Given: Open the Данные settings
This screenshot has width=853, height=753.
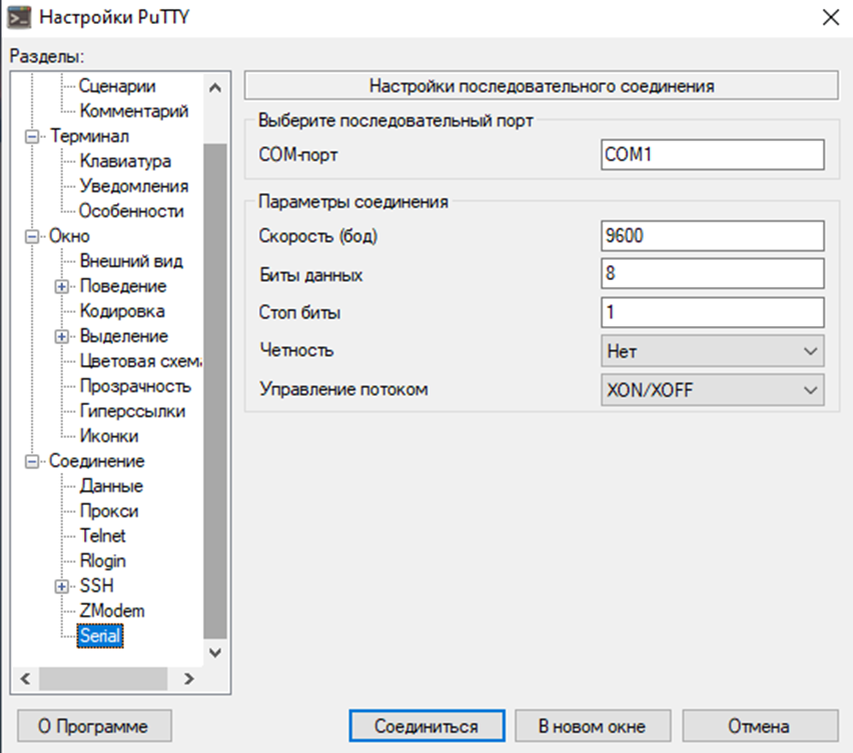Looking at the screenshot, I should point(112,486).
